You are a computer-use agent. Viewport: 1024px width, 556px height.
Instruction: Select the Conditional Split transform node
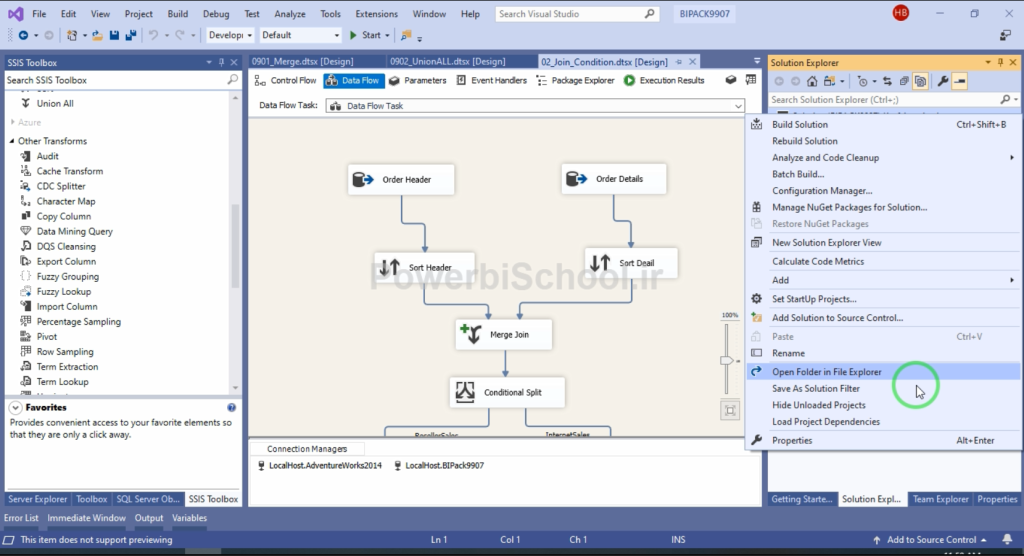pyautogui.click(x=507, y=393)
